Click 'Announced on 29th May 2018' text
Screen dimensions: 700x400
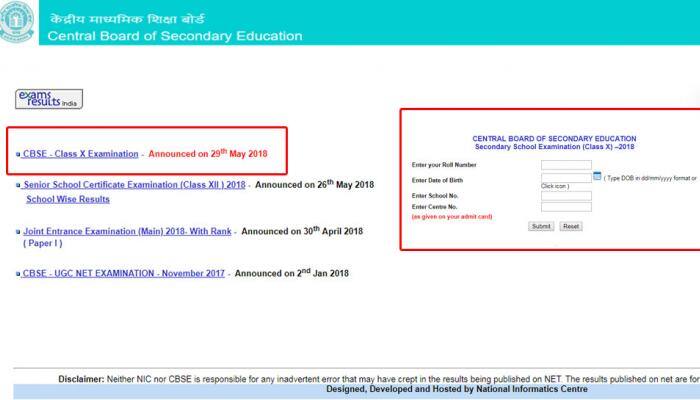tap(208, 153)
